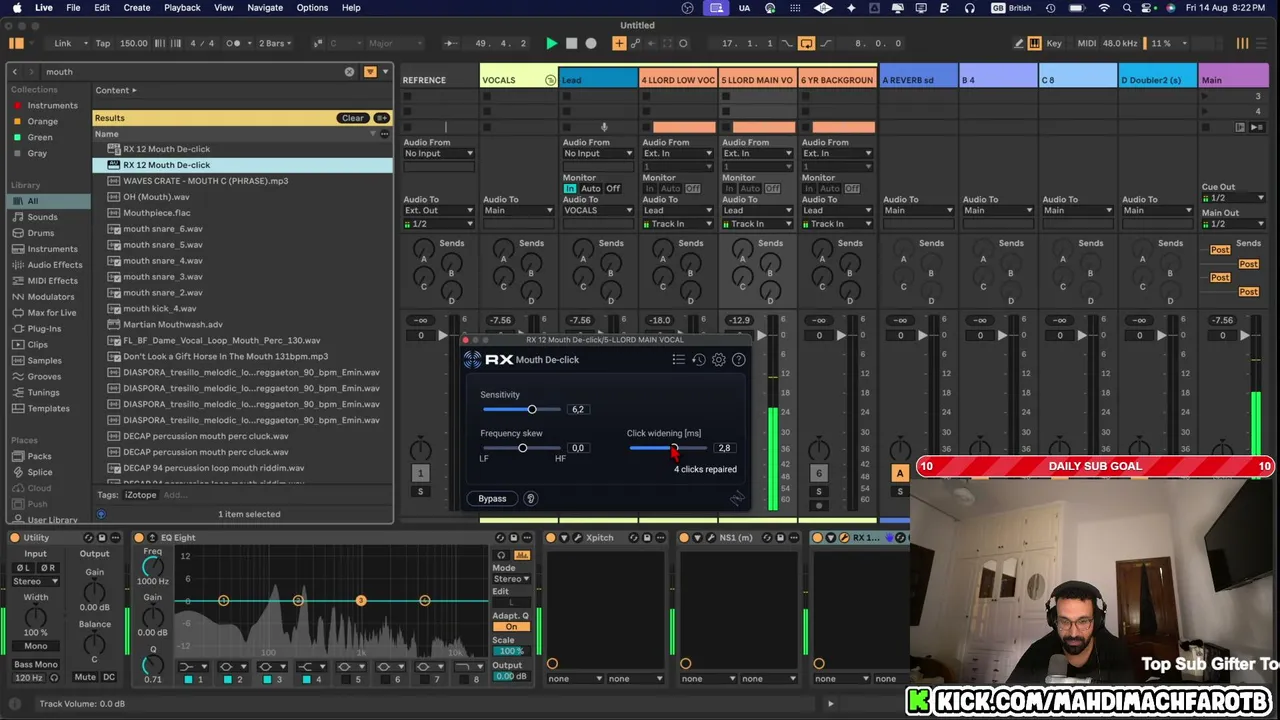Open RX Mouth De-click undo history icon
The height and width of the screenshot is (720, 1280).
[x=699, y=360]
